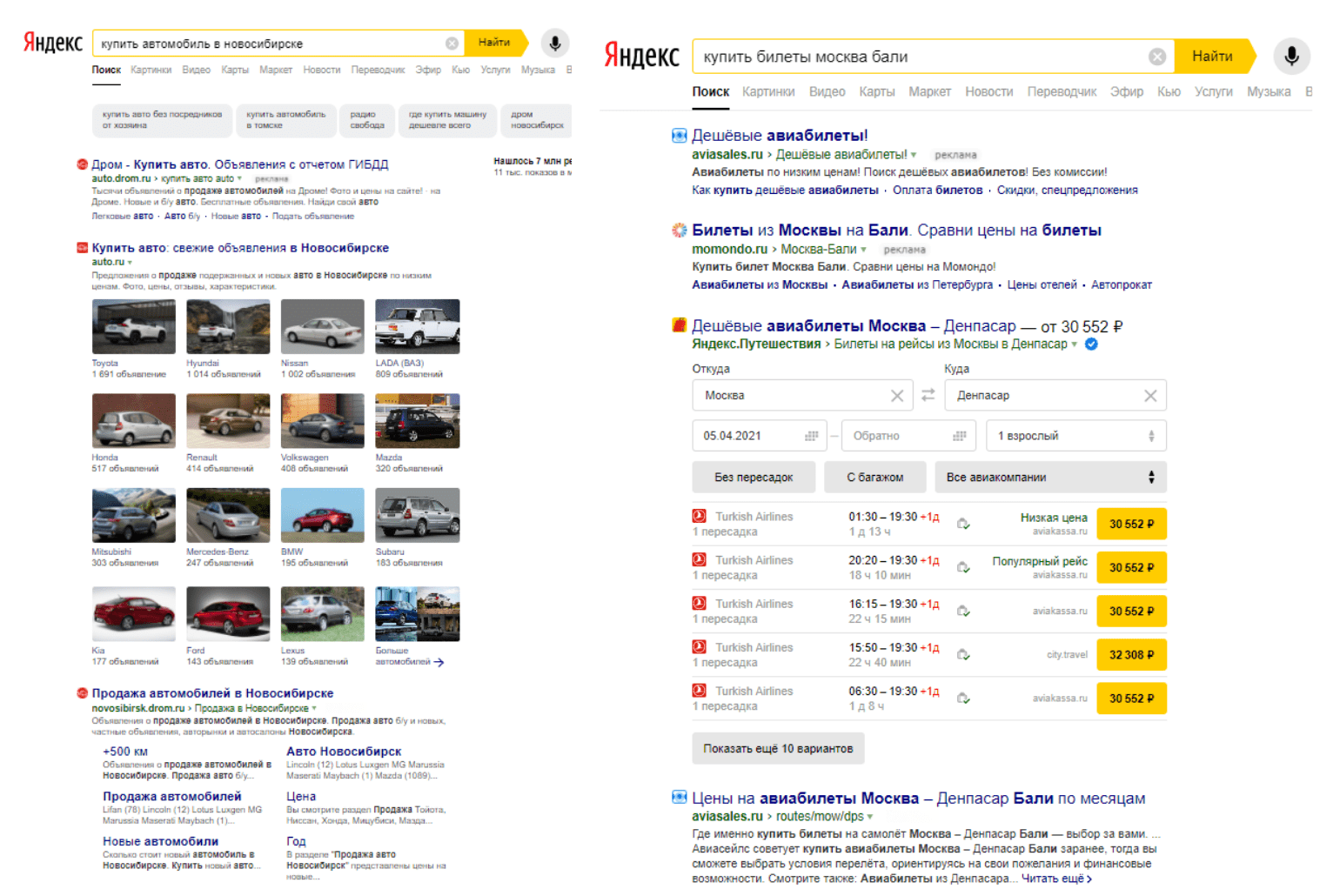Click momondo favicon beside 'Билеты из Москвы на Бали'

coord(679,230)
